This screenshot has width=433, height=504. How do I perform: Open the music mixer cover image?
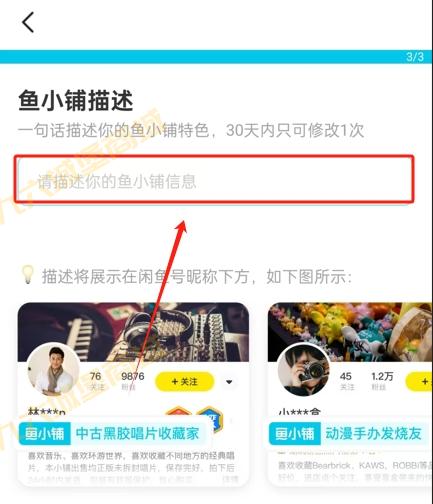point(133,332)
